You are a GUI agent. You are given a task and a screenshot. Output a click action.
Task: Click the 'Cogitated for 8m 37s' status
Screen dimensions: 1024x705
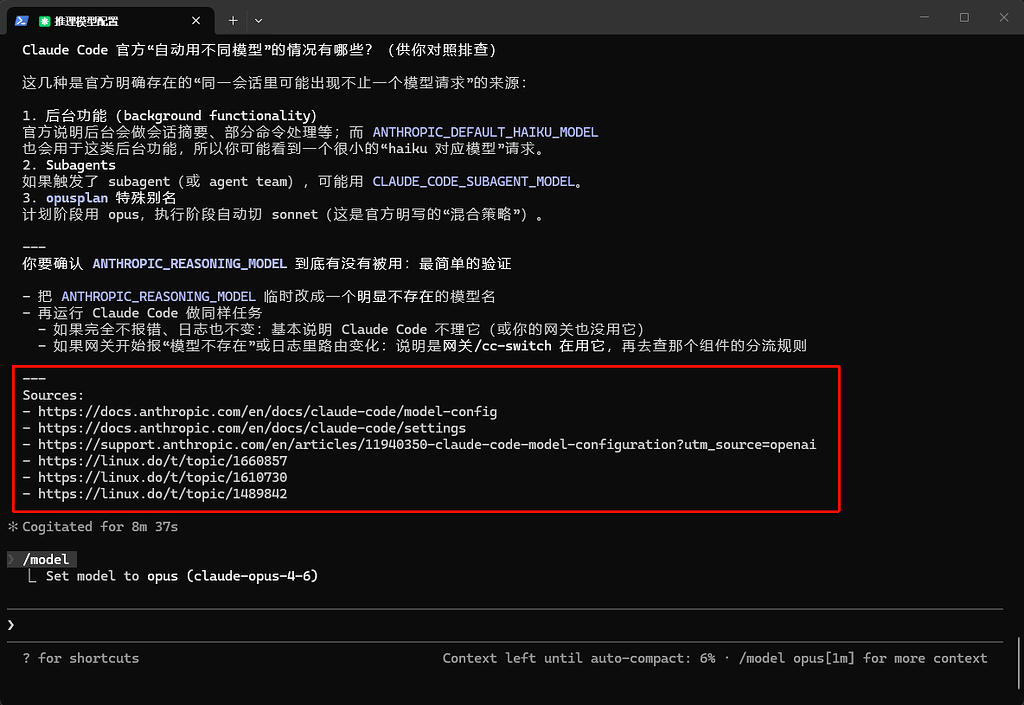click(100, 527)
